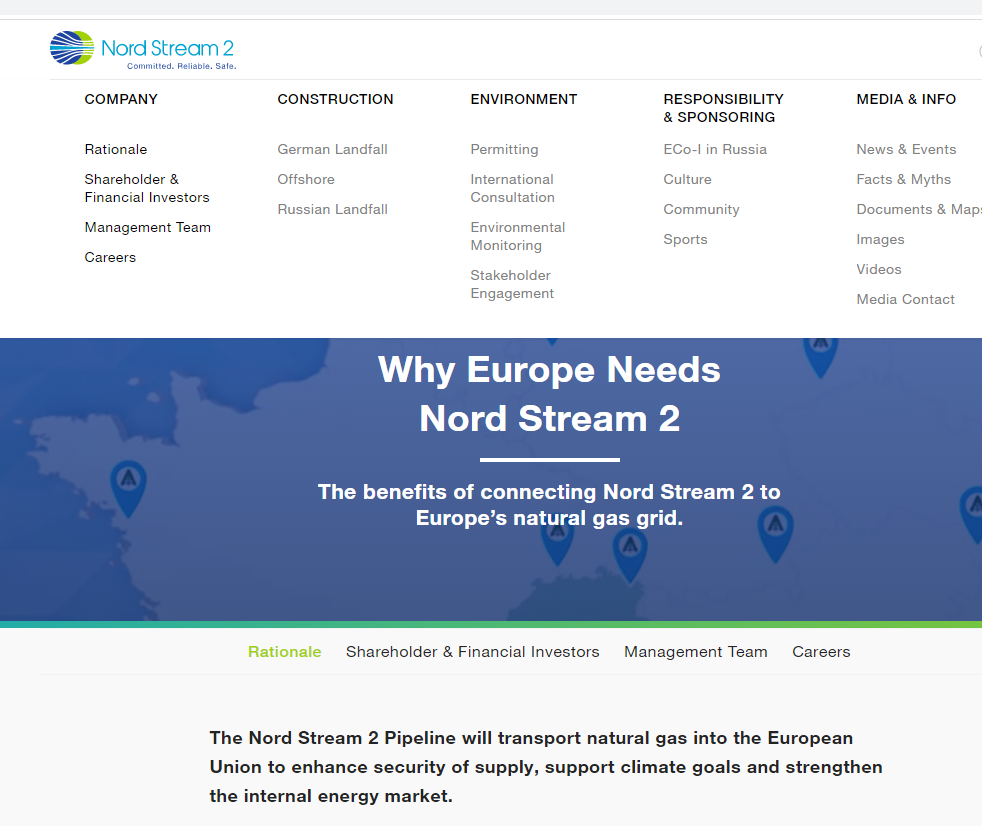Screen dimensions: 982x826
Task: Go to Facts & Myths
Action: point(903,179)
